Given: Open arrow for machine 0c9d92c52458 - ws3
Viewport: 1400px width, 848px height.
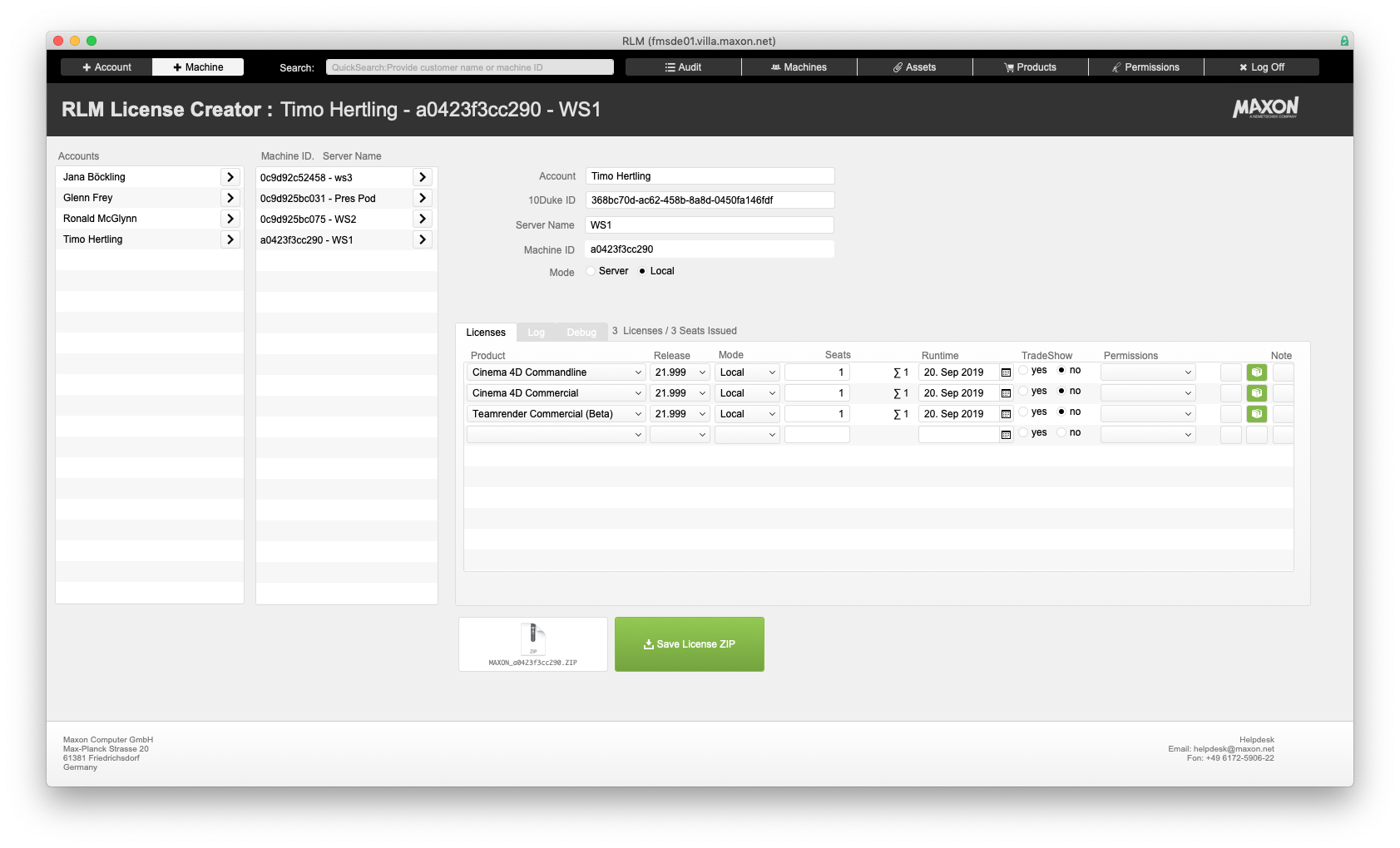Looking at the screenshot, I should tap(423, 177).
